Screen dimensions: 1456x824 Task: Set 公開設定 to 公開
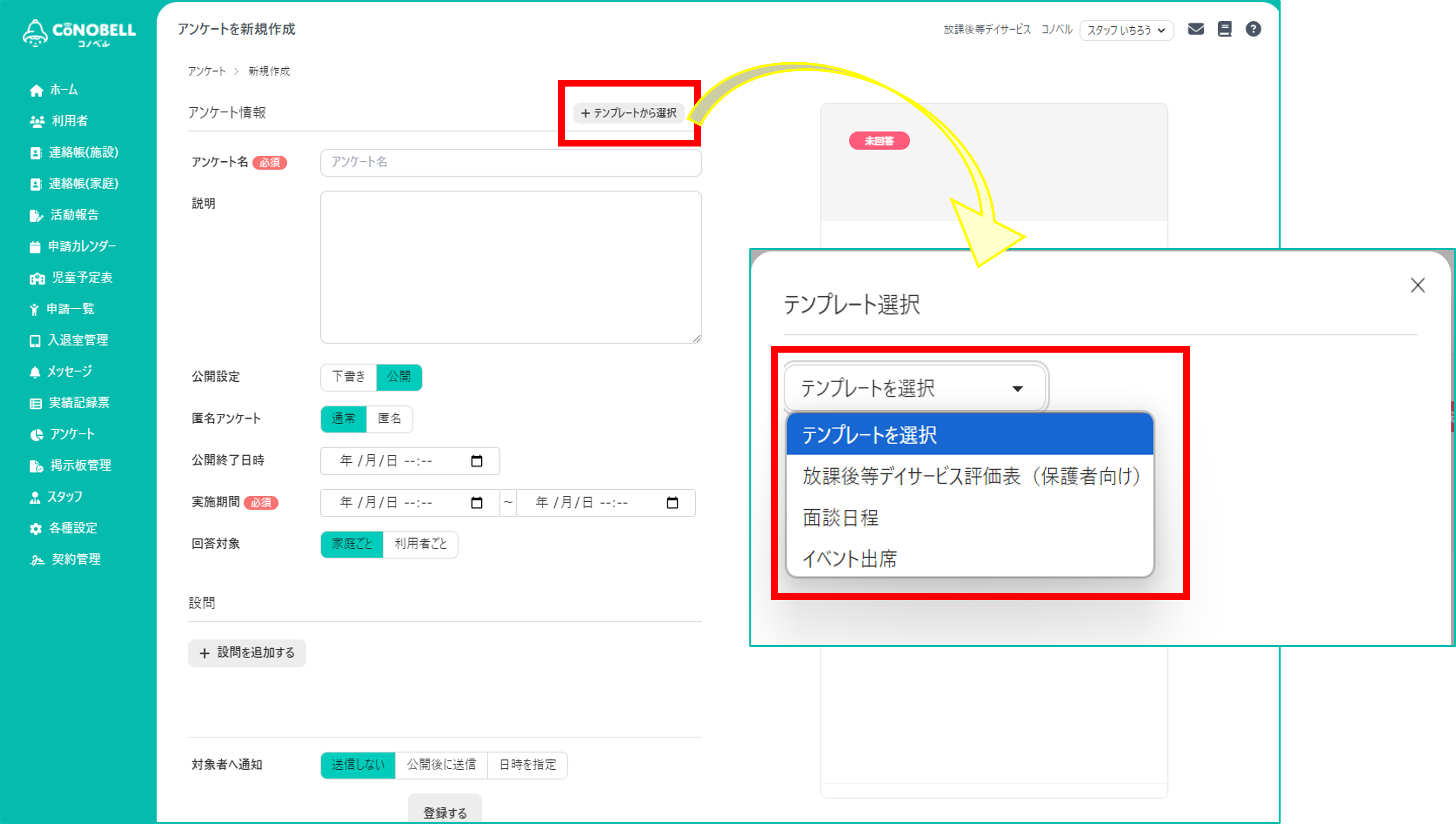399,377
